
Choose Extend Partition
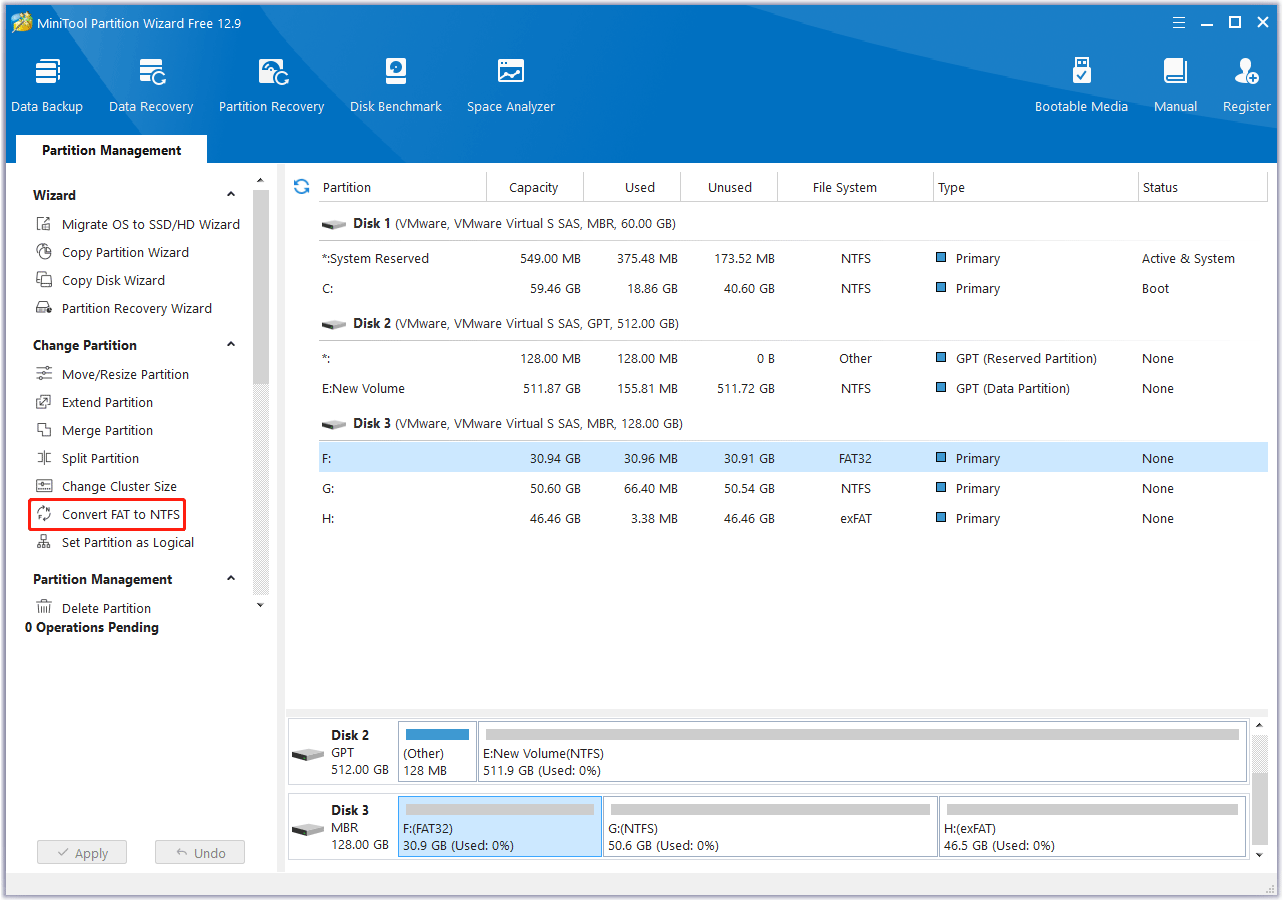94,402
